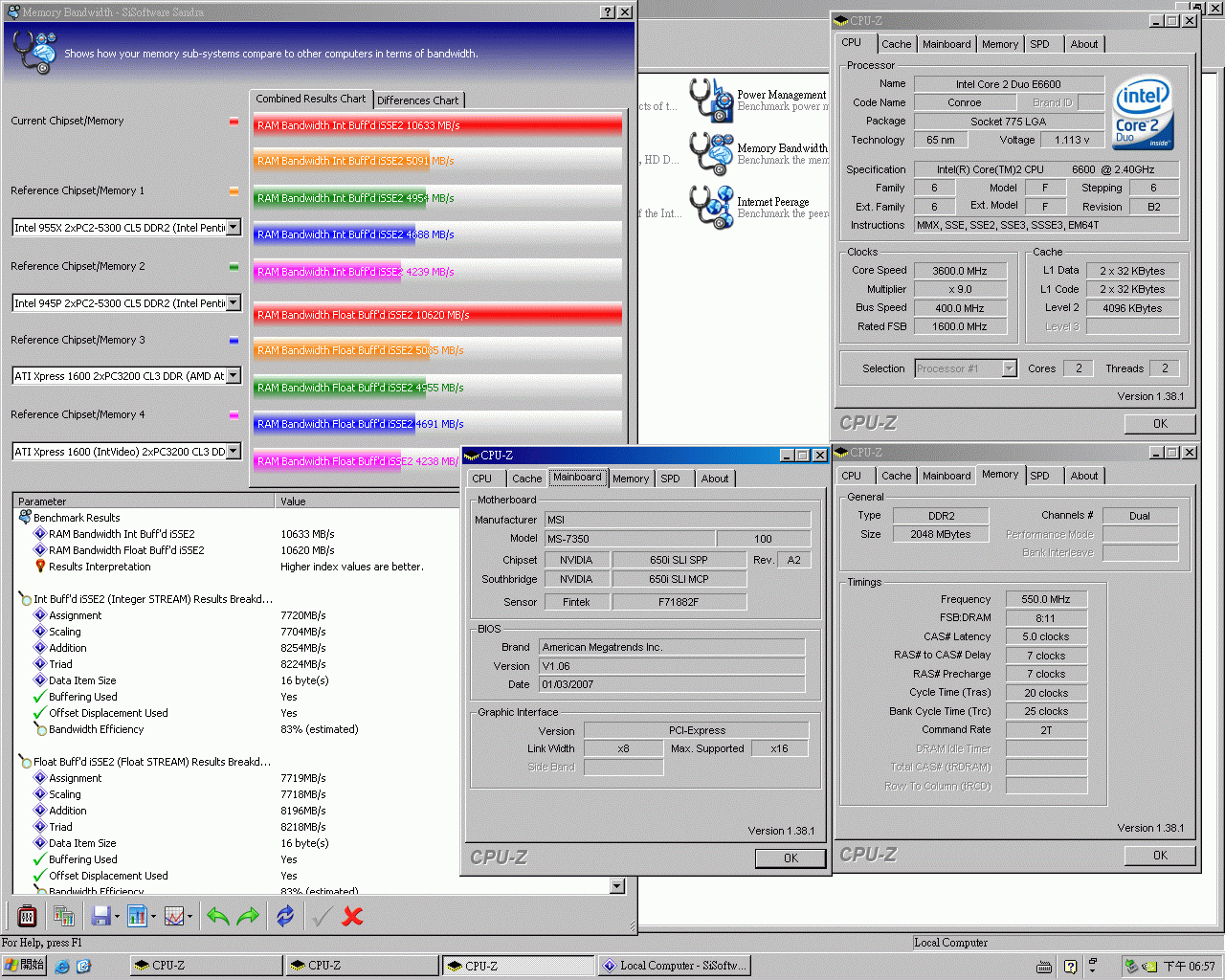
Task: Open Outlook Express from quick launch
Action: (83, 966)
